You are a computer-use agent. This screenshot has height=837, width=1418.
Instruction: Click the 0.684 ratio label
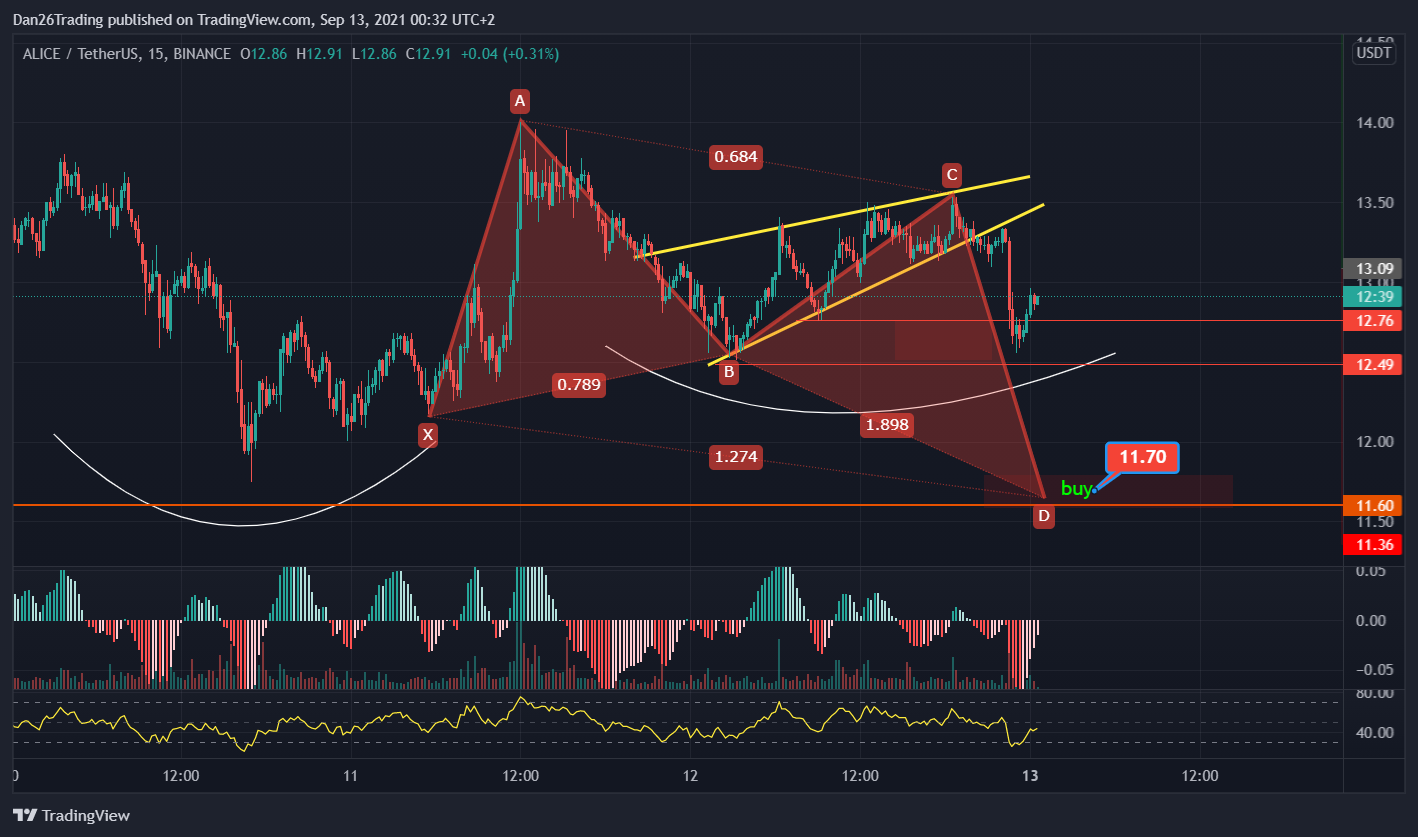(735, 156)
